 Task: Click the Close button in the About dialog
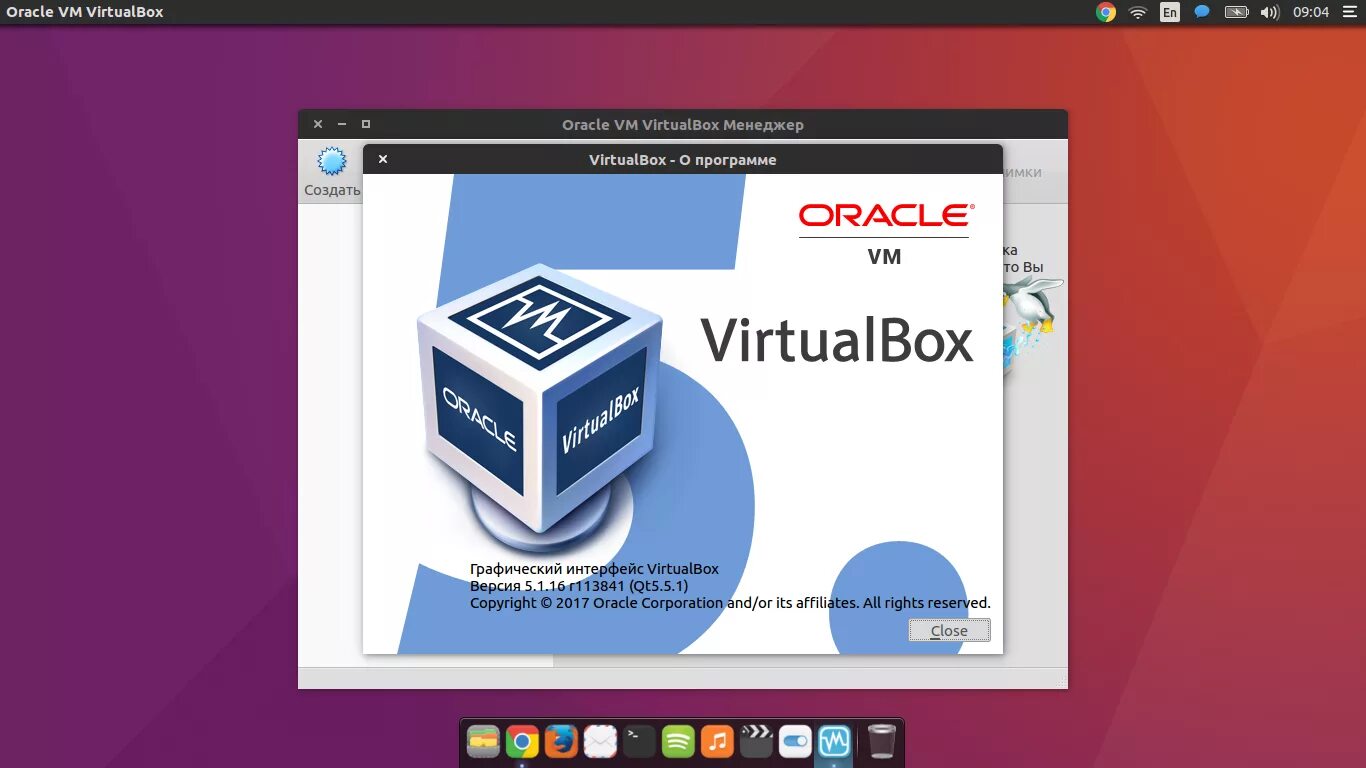click(x=949, y=630)
